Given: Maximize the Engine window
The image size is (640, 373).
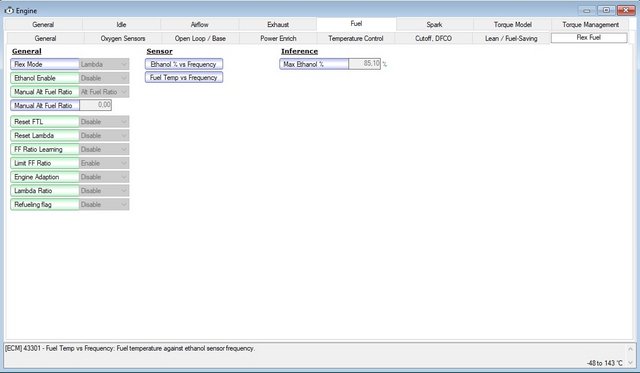Looking at the screenshot, I should click(607, 10).
